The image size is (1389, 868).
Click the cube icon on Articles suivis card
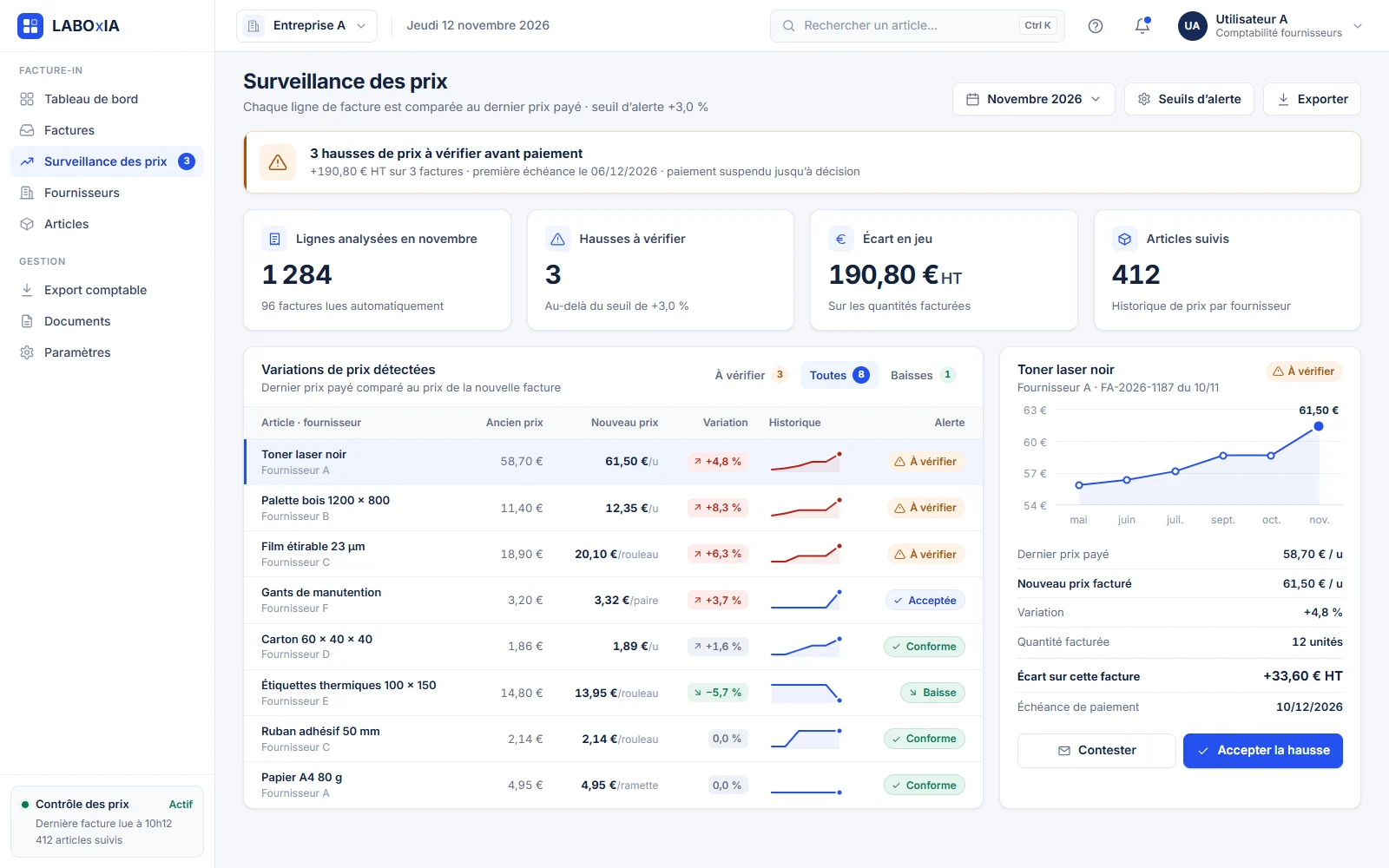click(x=1124, y=239)
